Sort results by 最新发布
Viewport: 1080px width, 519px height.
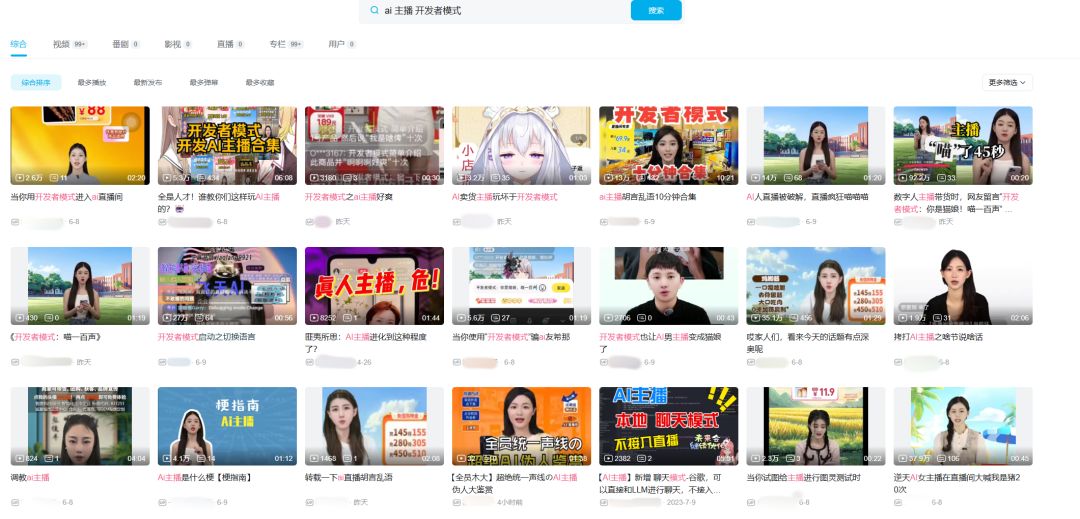(148, 83)
